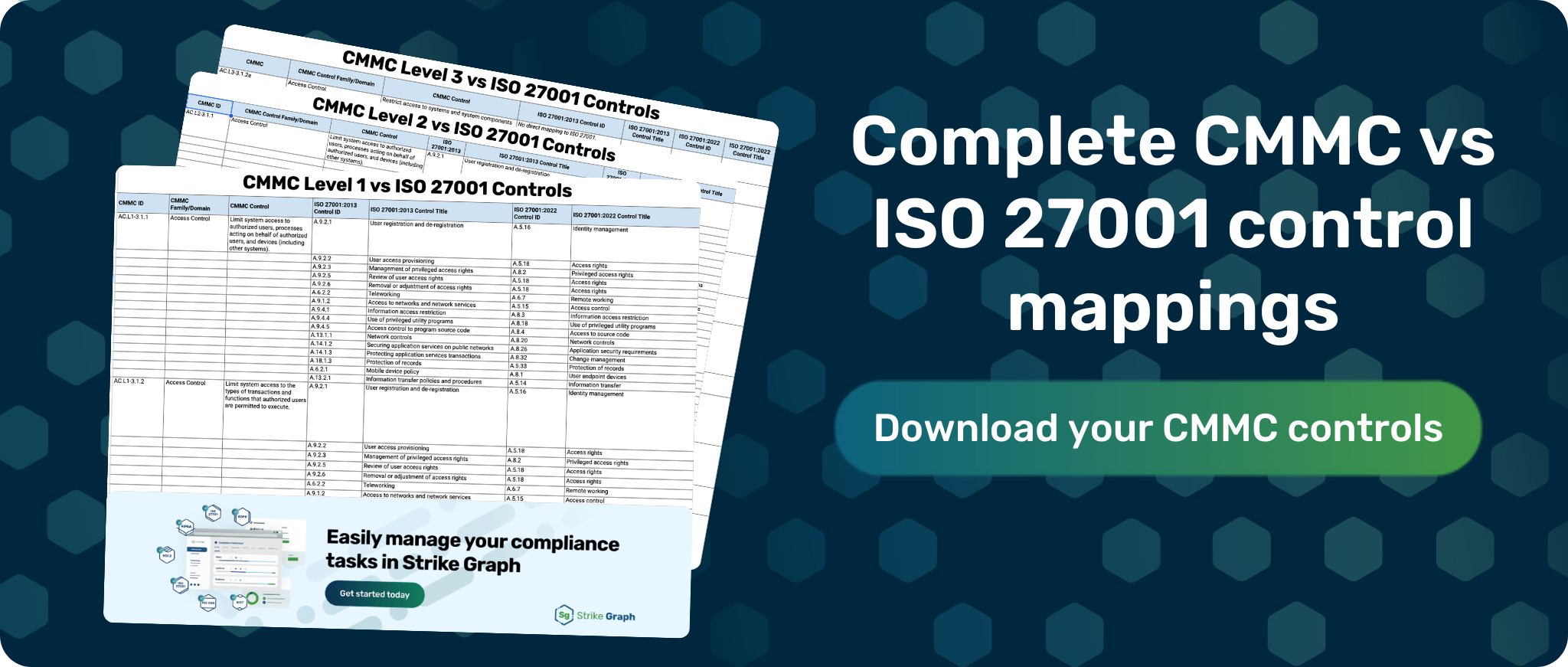
Task: Click the Easily manage your compliance tasks text
Action: (472, 551)
